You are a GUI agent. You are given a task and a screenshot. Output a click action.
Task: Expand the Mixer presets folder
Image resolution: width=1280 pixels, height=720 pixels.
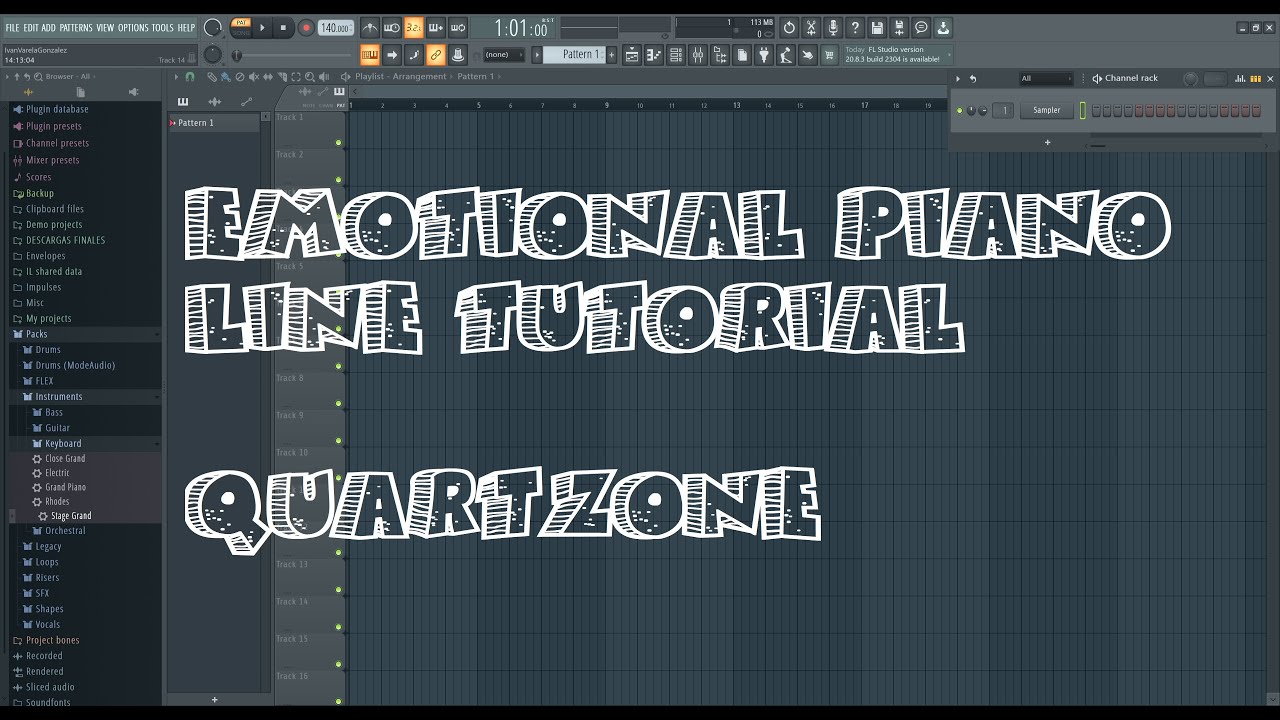tap(52, 160)
